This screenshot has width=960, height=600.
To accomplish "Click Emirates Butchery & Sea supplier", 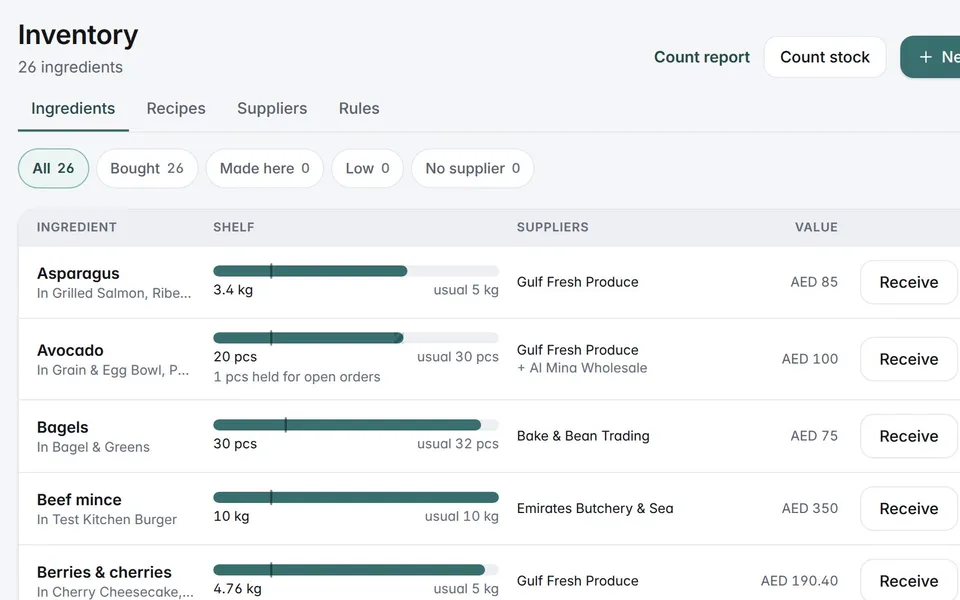I will 595,508.
